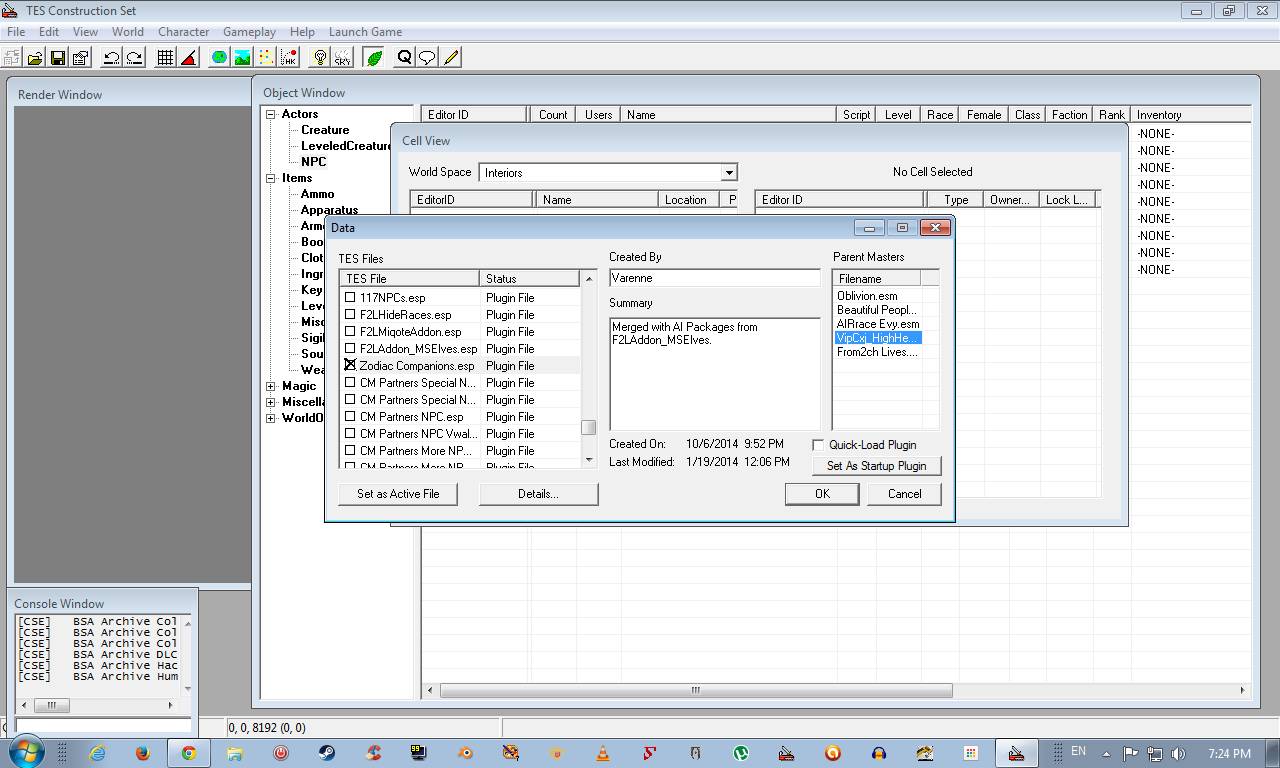1280x768 pixels.
Task: Check the F2LAddon_MSElves.esp plugin checkbox
Action: [350, 348]
